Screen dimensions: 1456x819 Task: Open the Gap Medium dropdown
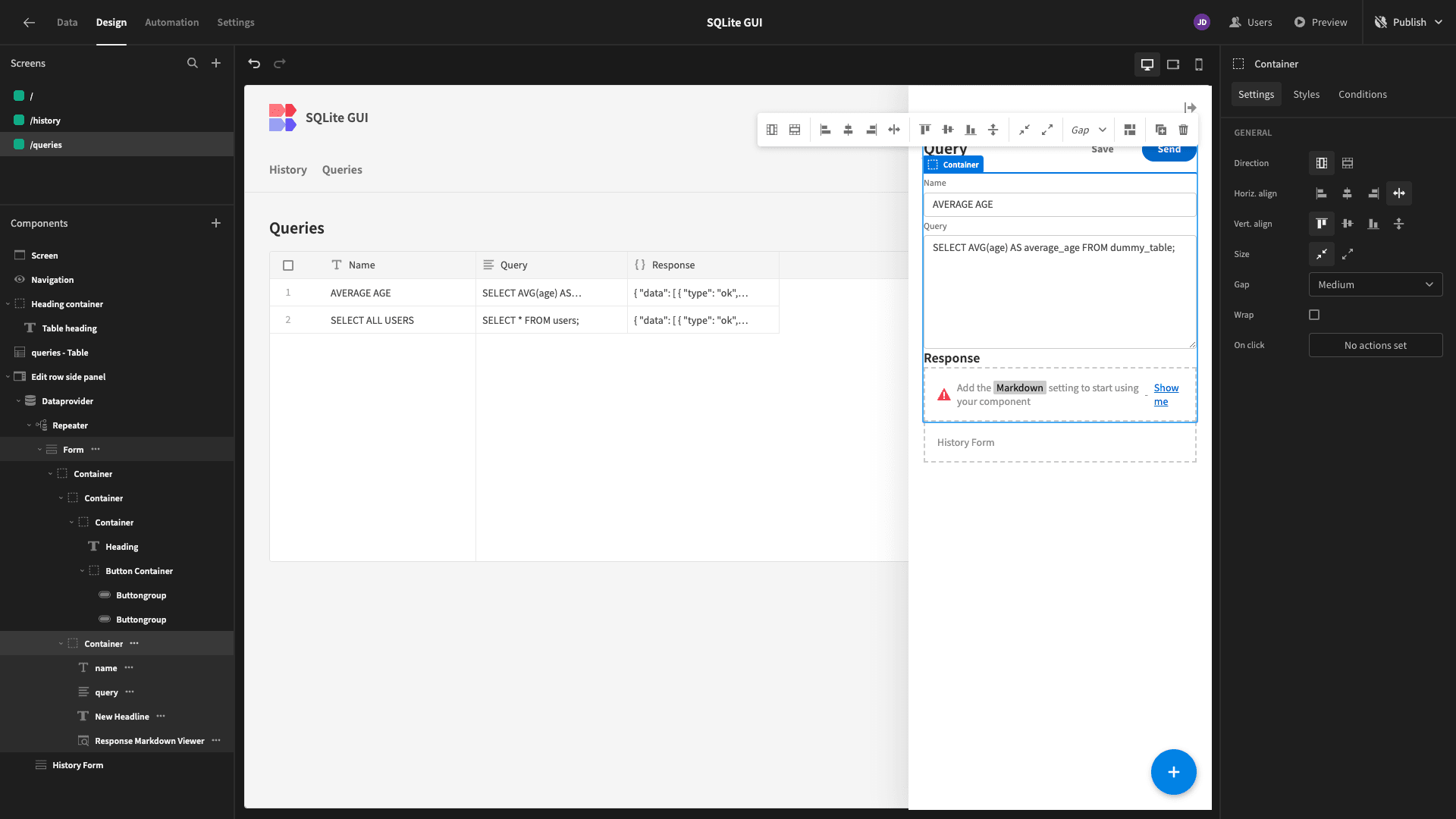click(1376, 284)
